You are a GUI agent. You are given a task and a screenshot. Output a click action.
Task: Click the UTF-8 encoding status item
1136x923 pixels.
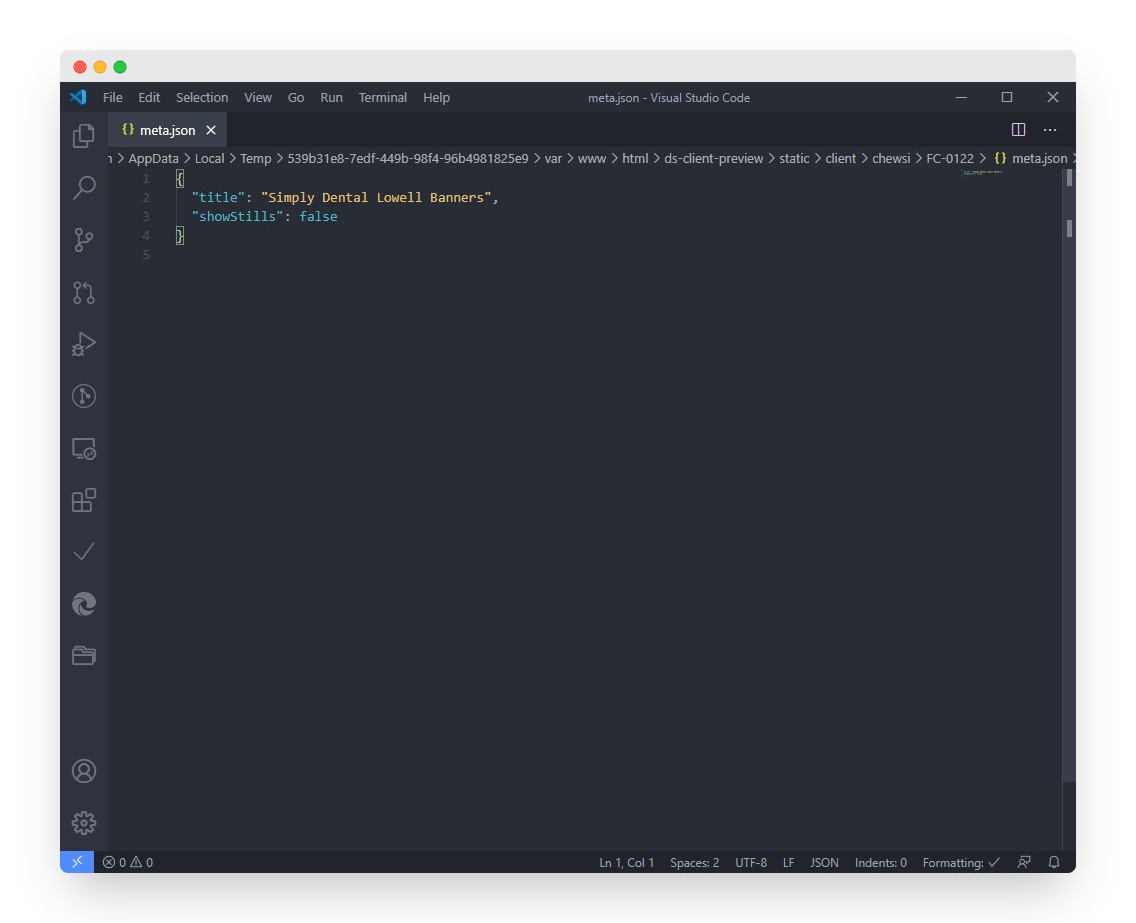click(751, 862)
